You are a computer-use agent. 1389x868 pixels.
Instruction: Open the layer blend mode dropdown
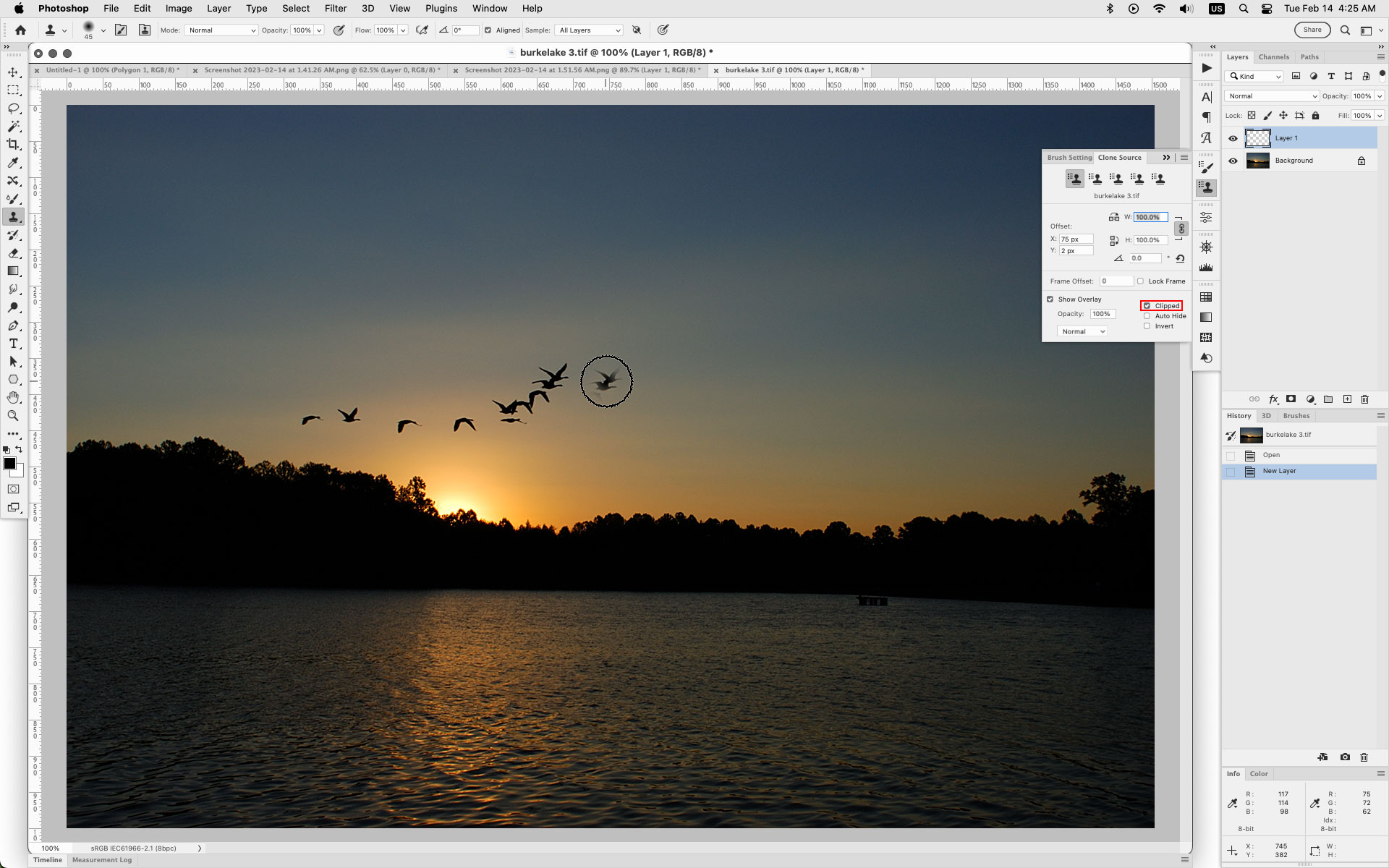pyautogui.click(x=1271, y=95)
